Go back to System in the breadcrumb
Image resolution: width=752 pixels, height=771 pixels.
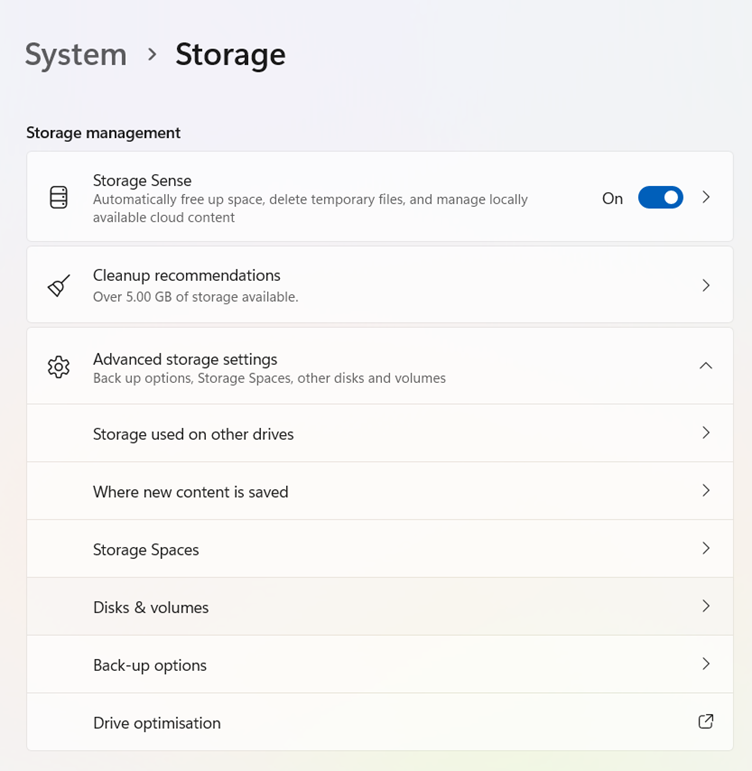(x=76, y=55)
